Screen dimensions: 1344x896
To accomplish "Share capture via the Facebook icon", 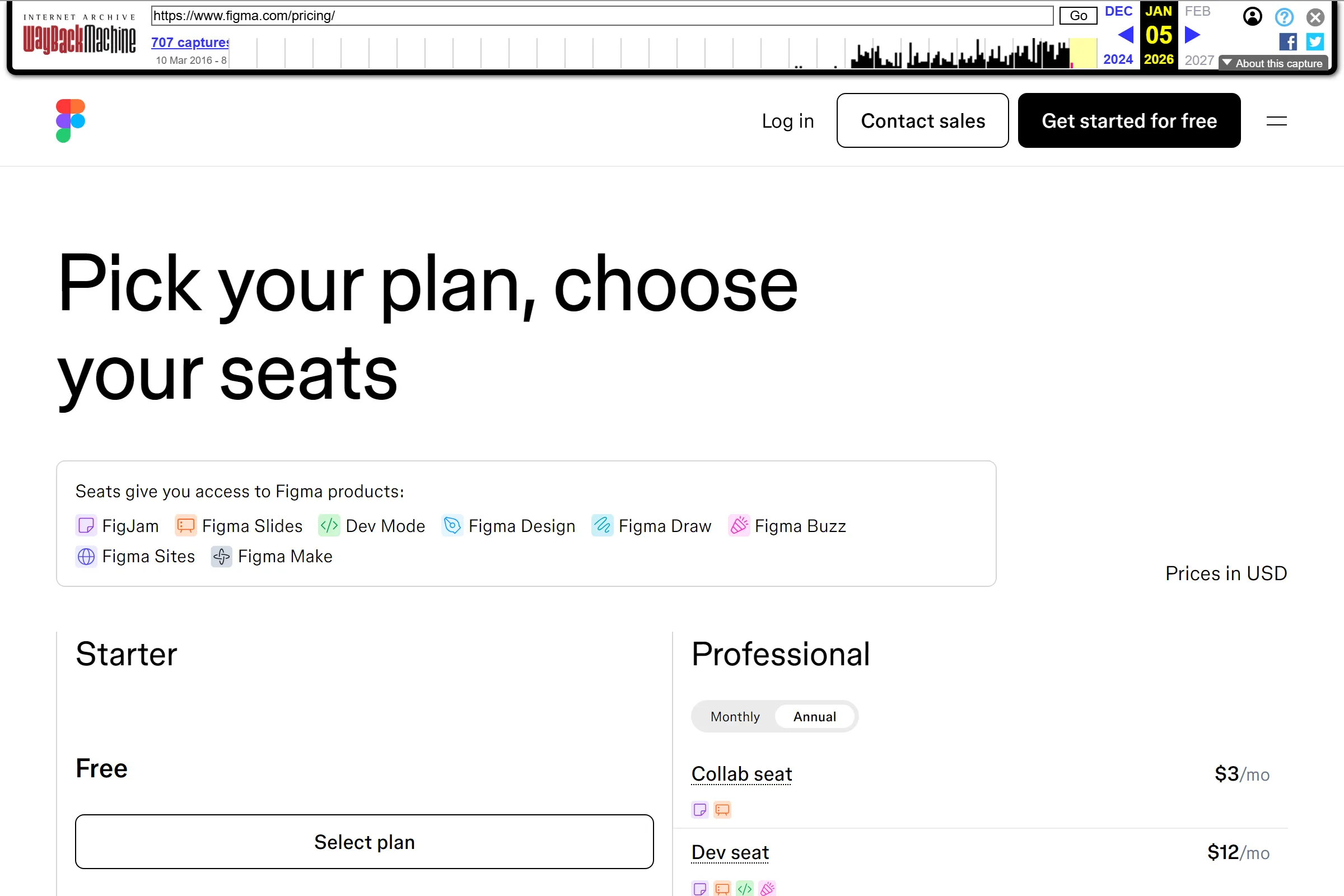I will [x=1287, y=41].
